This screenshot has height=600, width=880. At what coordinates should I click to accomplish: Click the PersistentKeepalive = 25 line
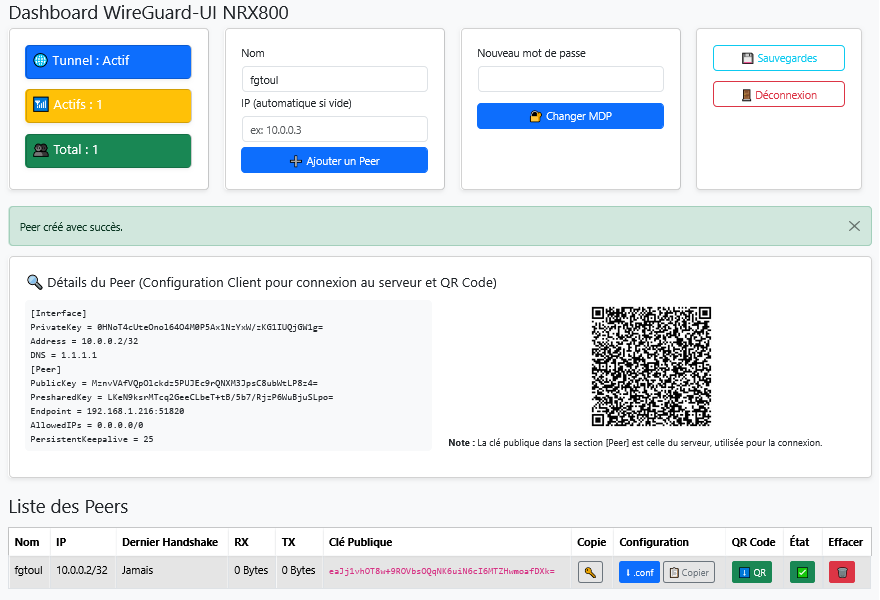(x=92, y=439)
